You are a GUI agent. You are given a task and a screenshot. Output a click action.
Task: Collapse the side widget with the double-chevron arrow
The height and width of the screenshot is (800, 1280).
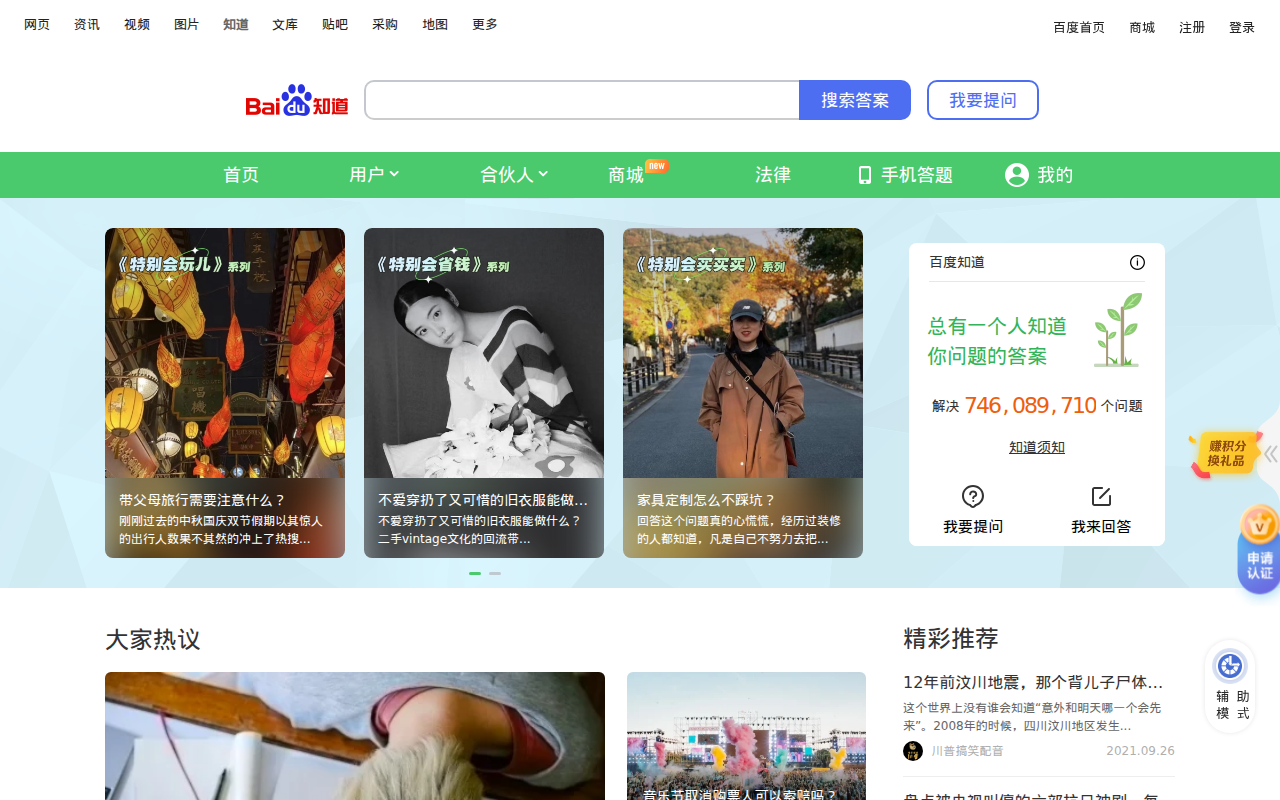point(1269,453)
